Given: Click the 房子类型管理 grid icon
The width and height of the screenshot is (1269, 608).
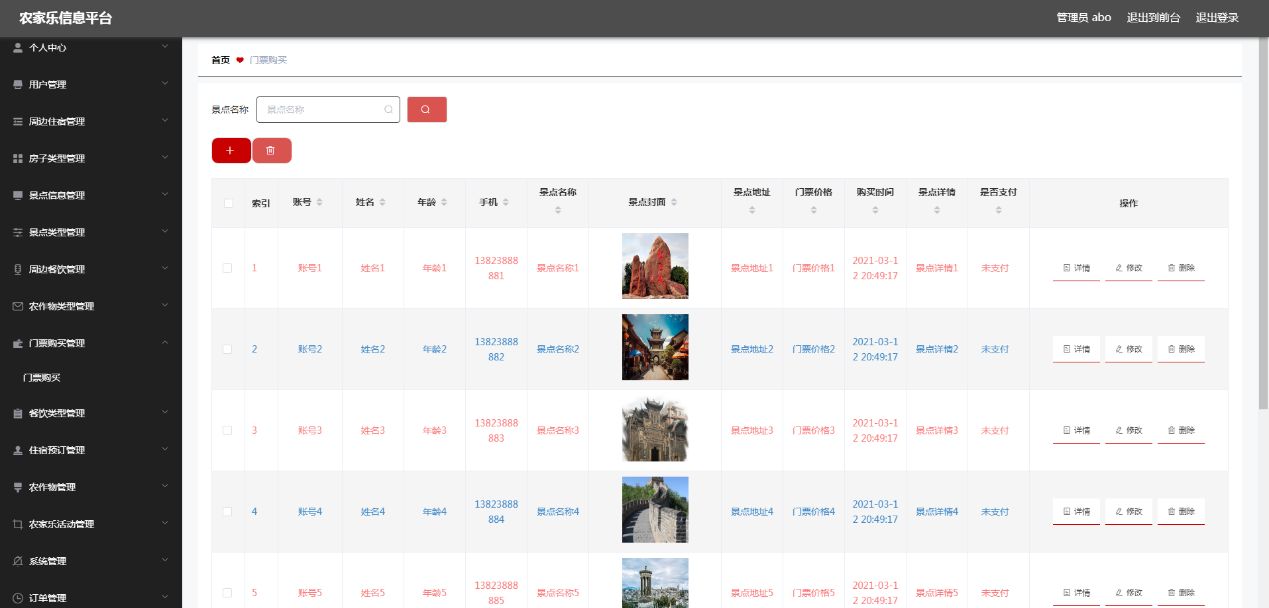Looking at the screenshot, I should 17,158.
